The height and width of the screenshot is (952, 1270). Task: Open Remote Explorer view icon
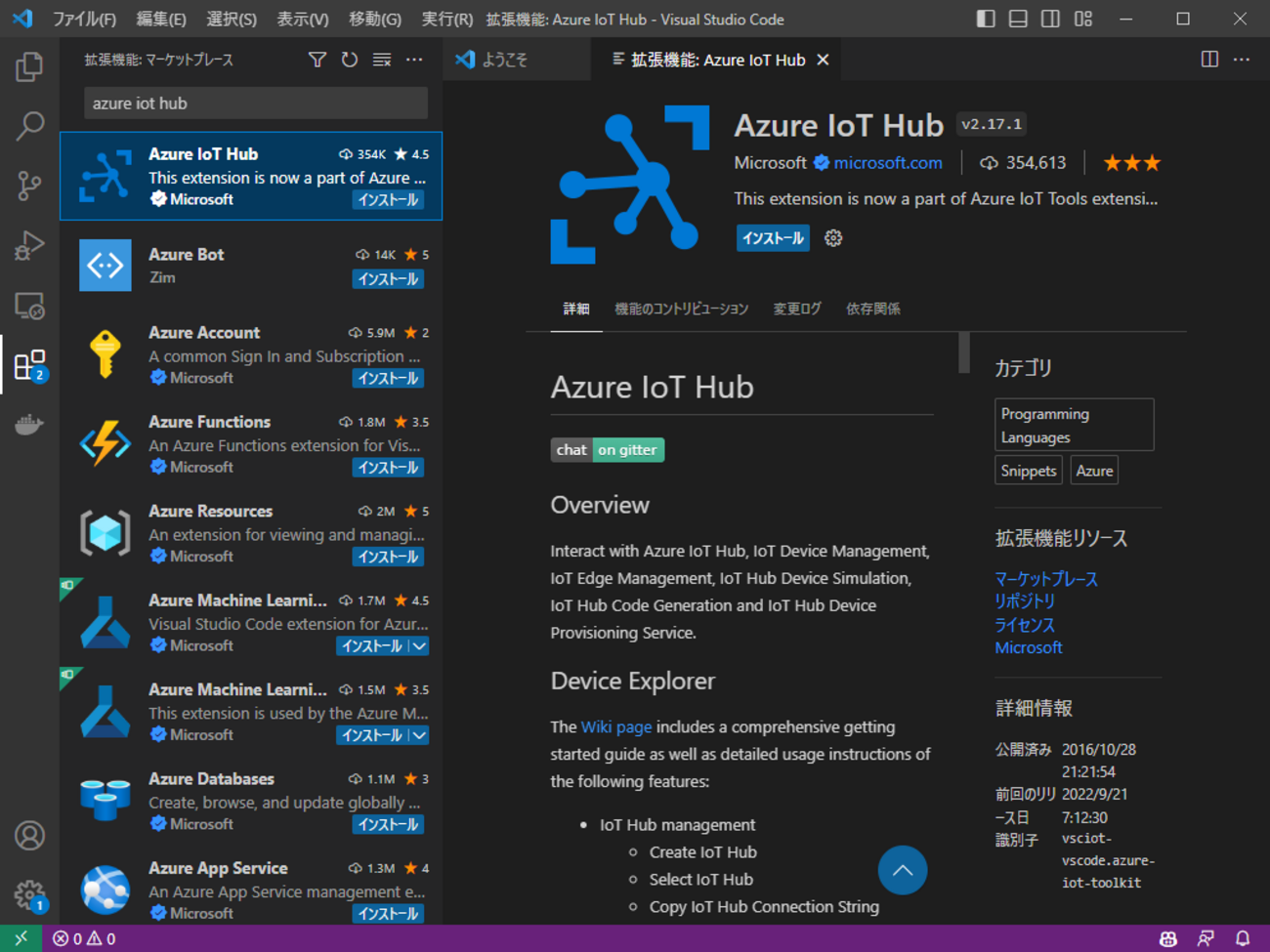coord(29,306)
